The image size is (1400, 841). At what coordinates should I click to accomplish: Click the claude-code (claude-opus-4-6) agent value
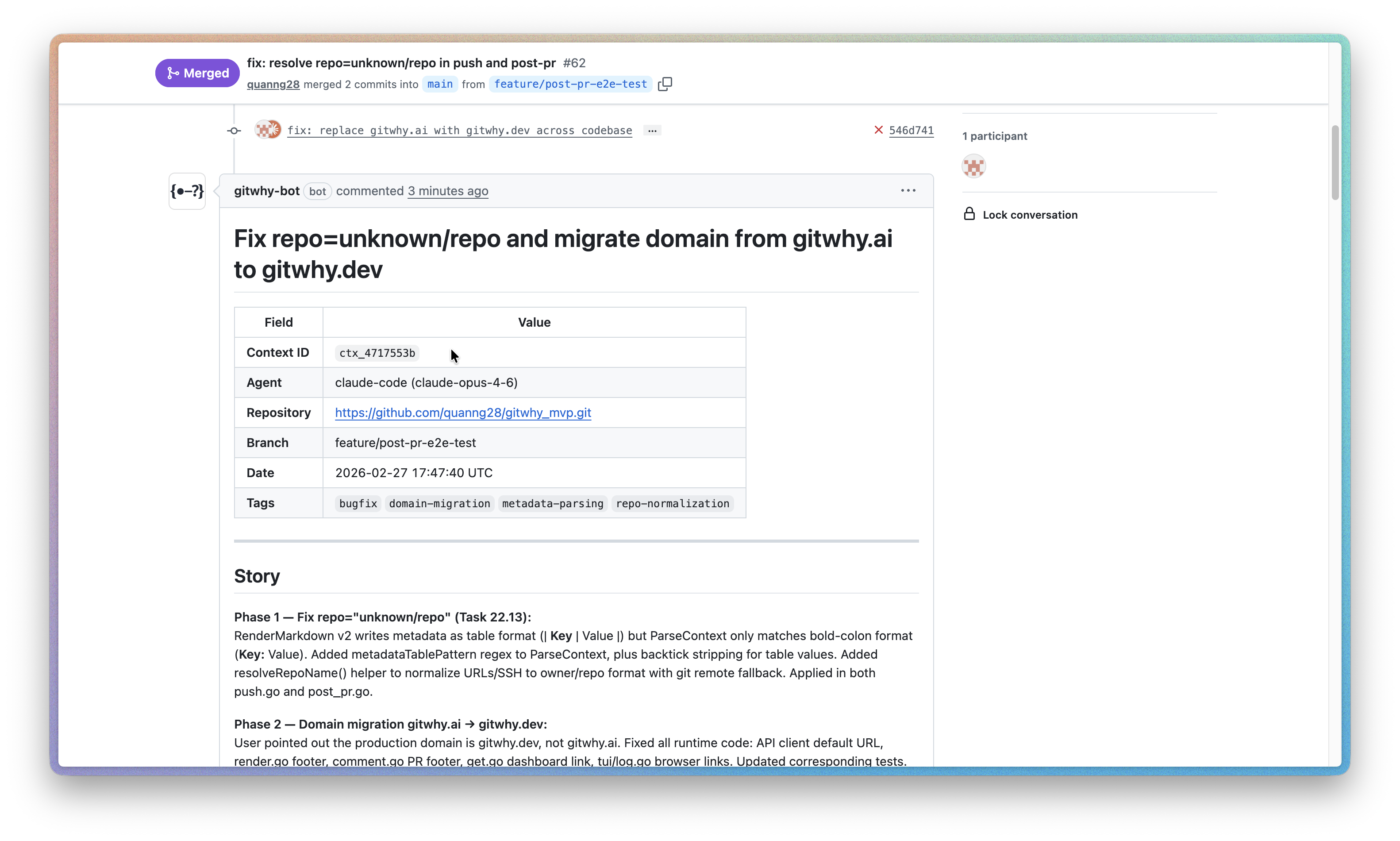[426, 382]
